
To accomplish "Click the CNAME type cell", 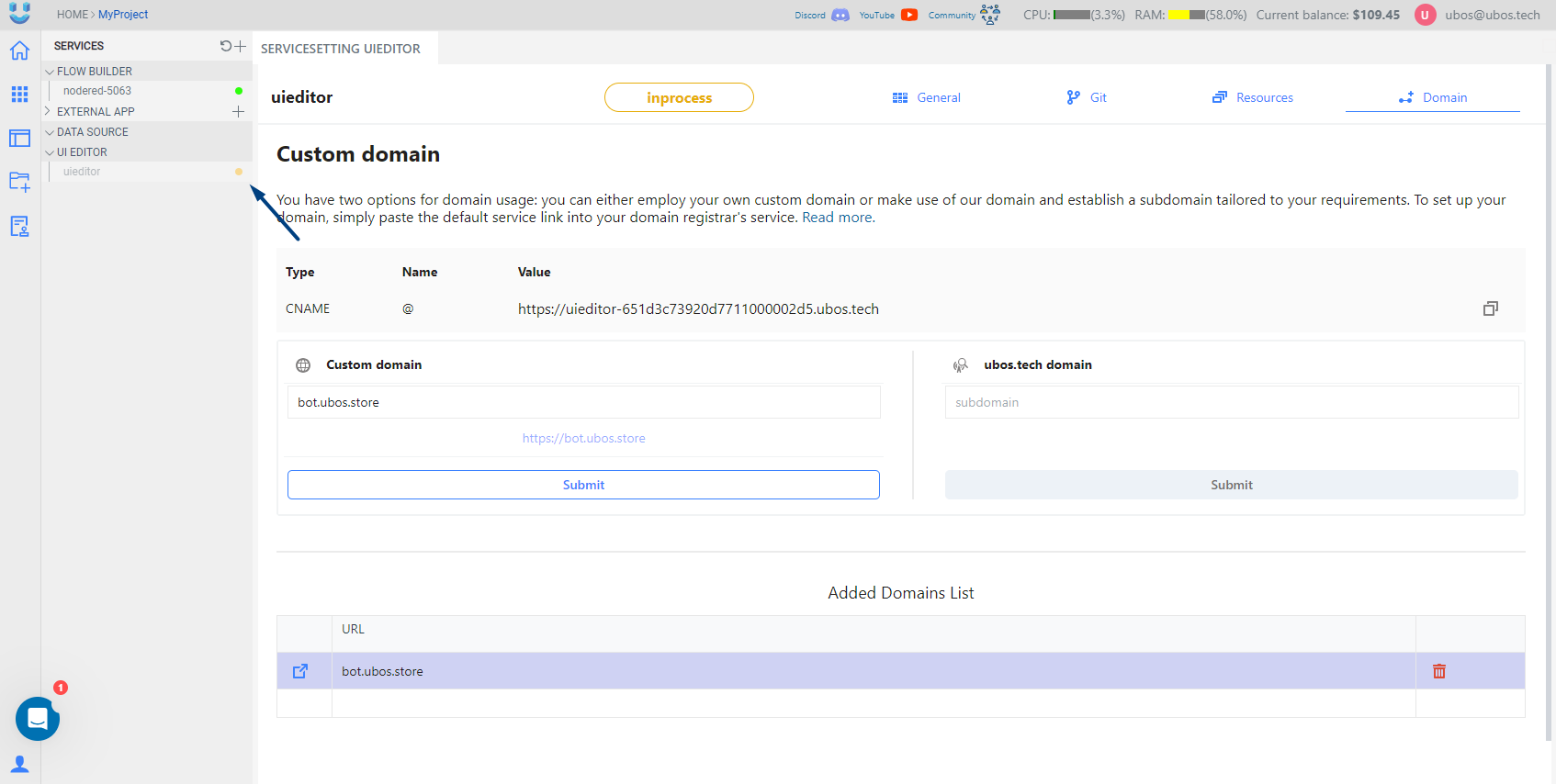I will click(x=308, y=308).
